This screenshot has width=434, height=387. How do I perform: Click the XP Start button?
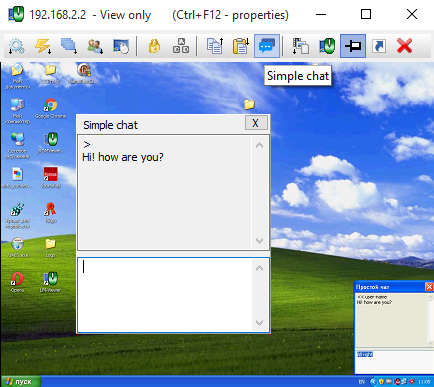(21, 381)
